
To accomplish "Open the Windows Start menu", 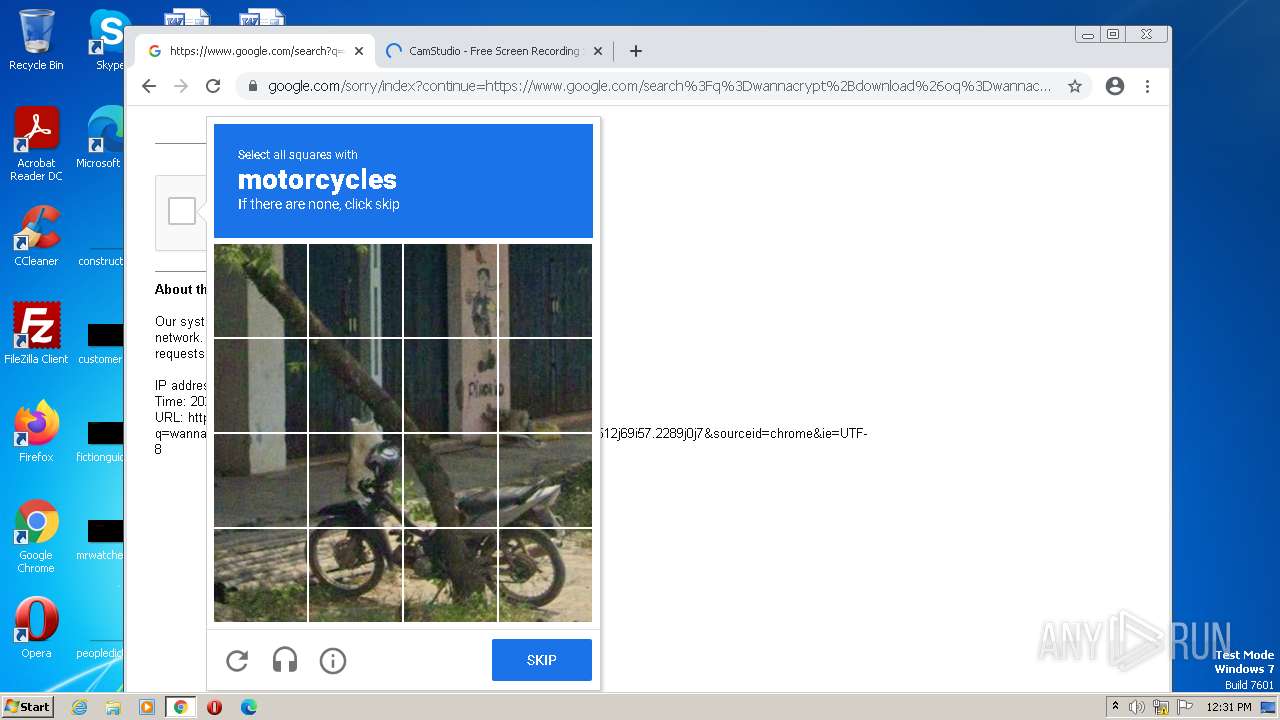I will pyautogui.click(x=27, y=707).
